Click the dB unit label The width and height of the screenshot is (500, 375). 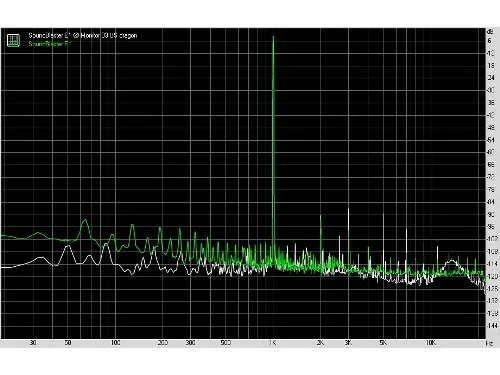tap(490, 32)
